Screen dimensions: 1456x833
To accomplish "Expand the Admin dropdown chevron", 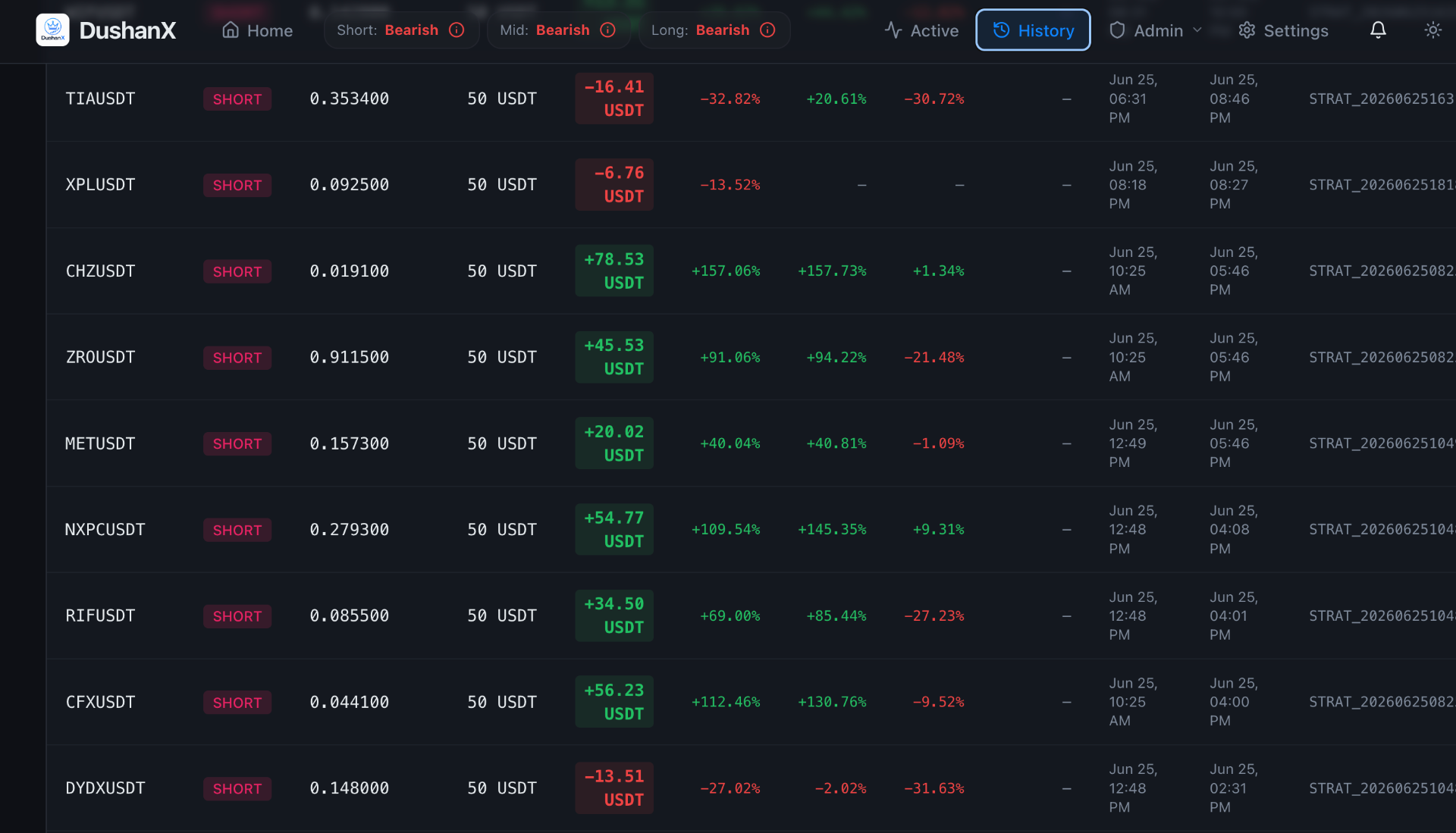I will (1197, 30).
